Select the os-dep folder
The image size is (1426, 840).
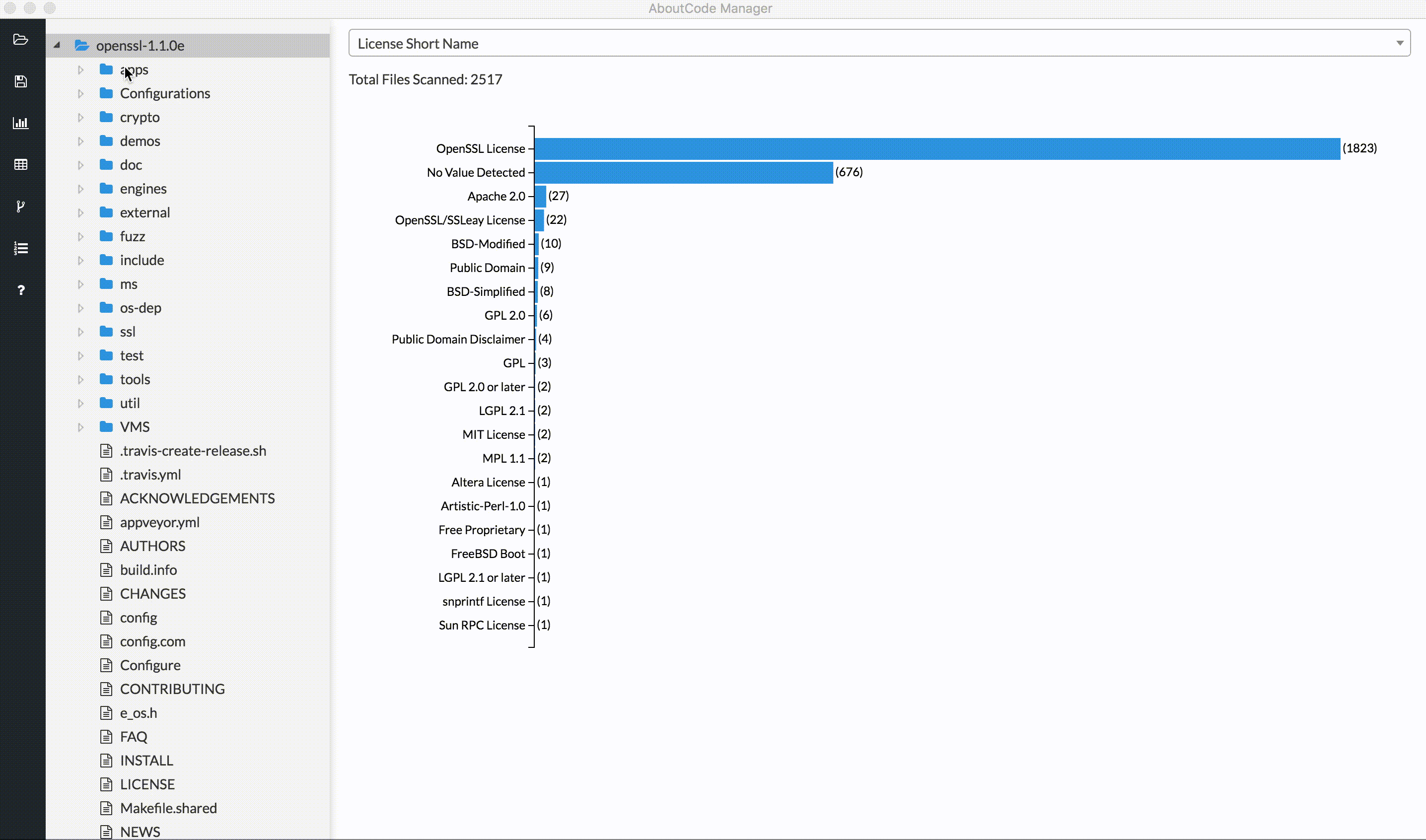pyautogui.click(x=141, y=308)
